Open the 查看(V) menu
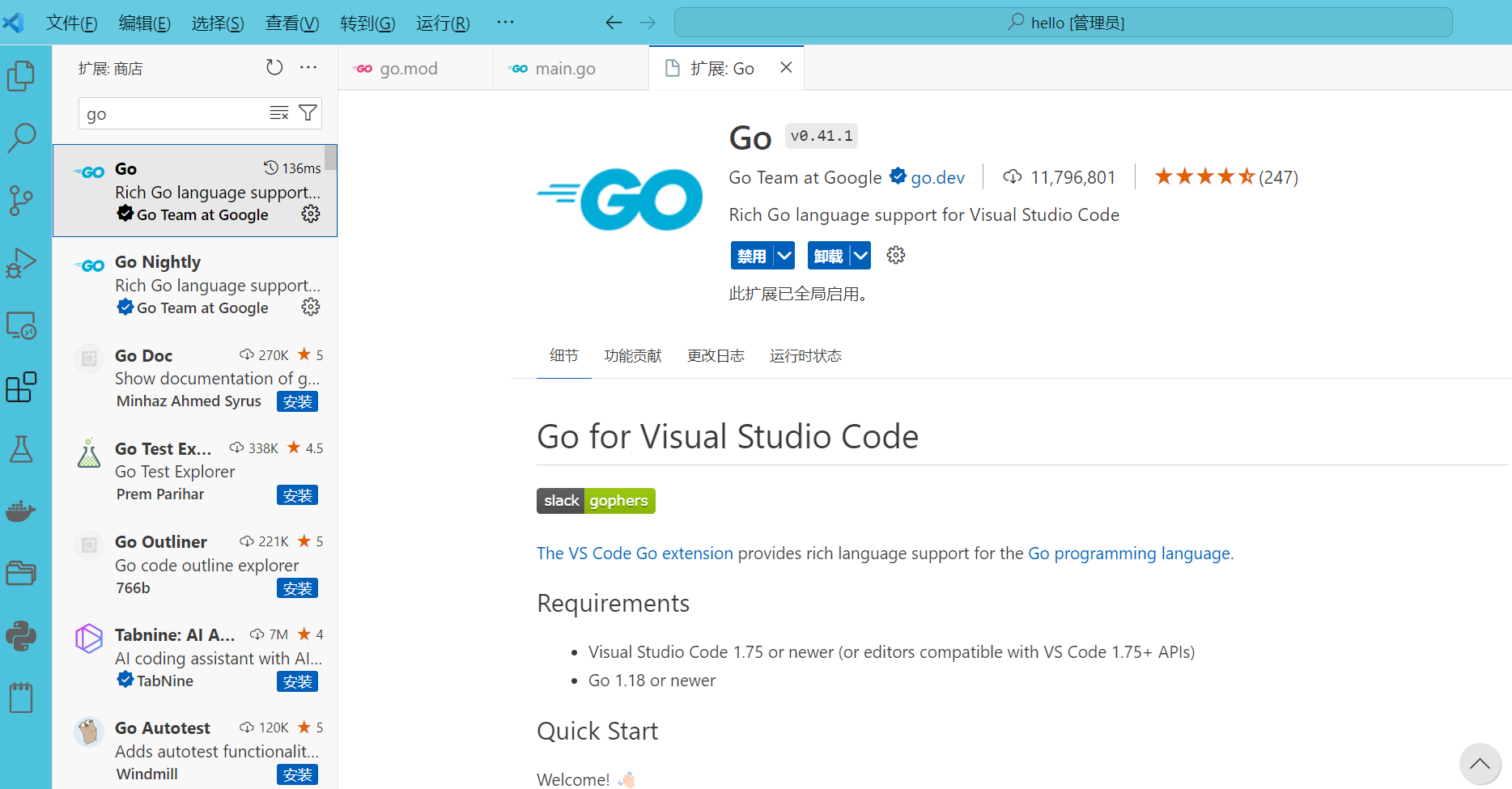1512x789 pixels. point(292,23)
